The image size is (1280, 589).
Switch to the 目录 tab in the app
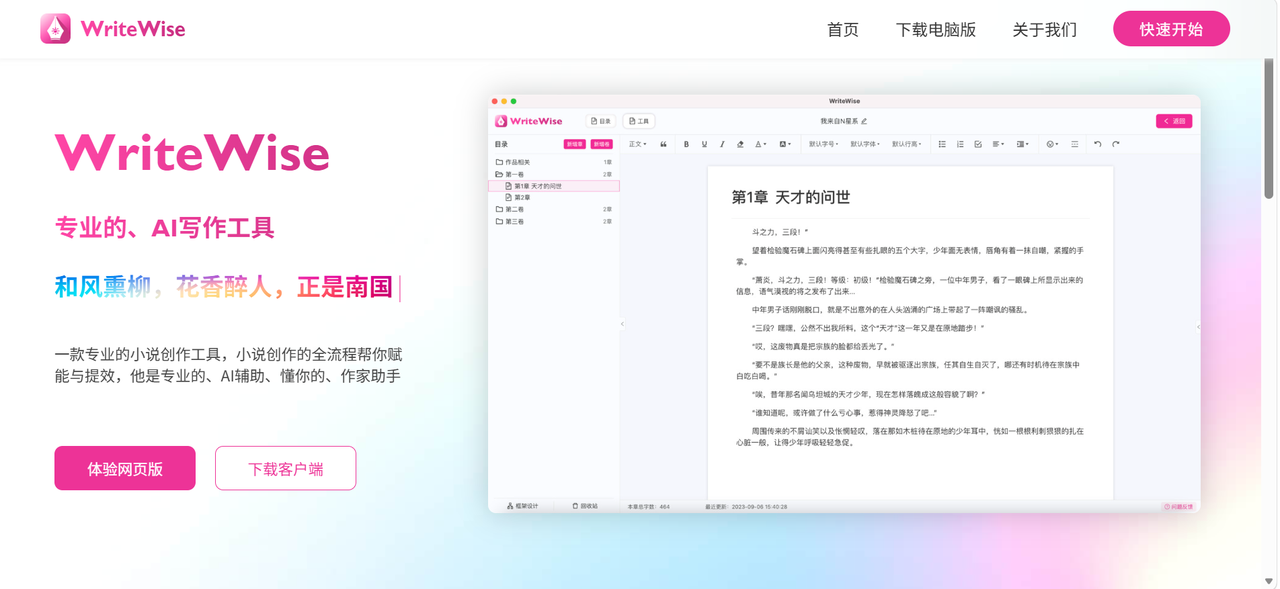601,121
